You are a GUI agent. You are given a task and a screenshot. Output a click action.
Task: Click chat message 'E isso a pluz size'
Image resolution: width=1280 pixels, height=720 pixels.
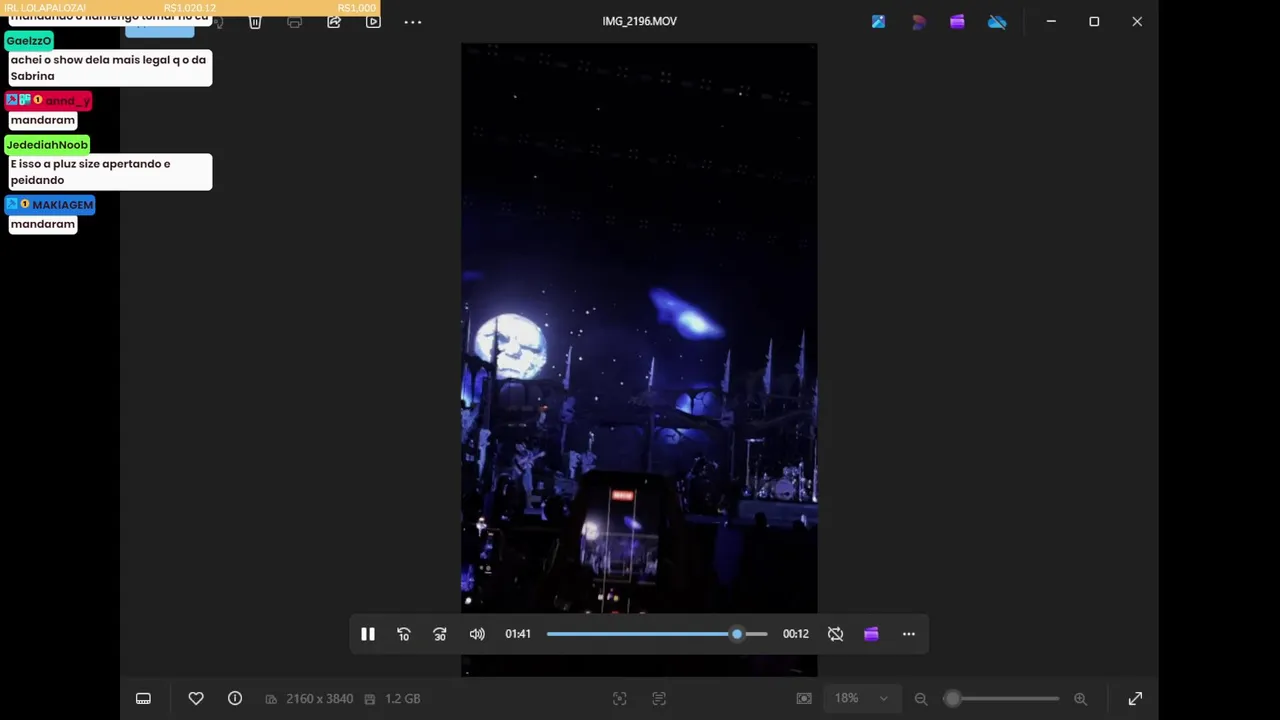point(108,172)
